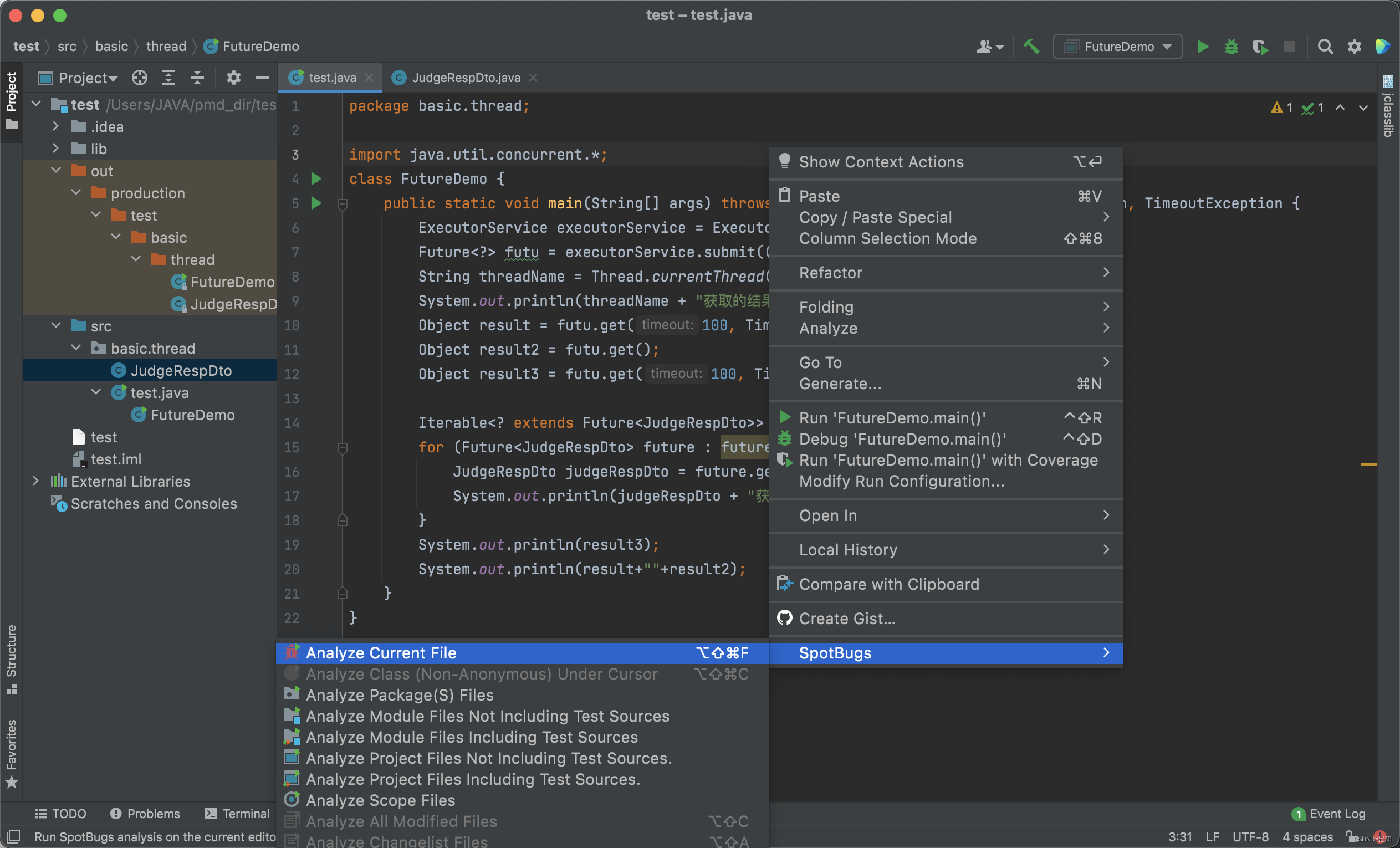The width and height of the screenshot is (1400, 848).
Task: Click the thread breadcrumb in navigation bar
Action: [166, 46]
